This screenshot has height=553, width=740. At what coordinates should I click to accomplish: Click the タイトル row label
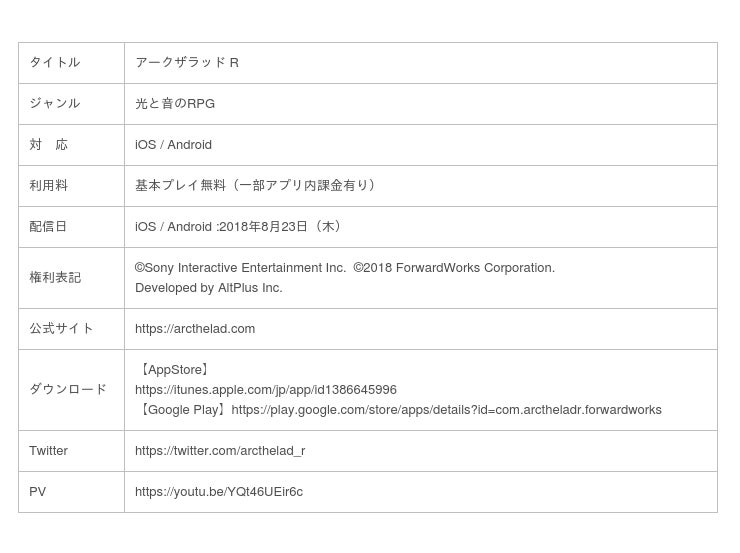point(54,63)
